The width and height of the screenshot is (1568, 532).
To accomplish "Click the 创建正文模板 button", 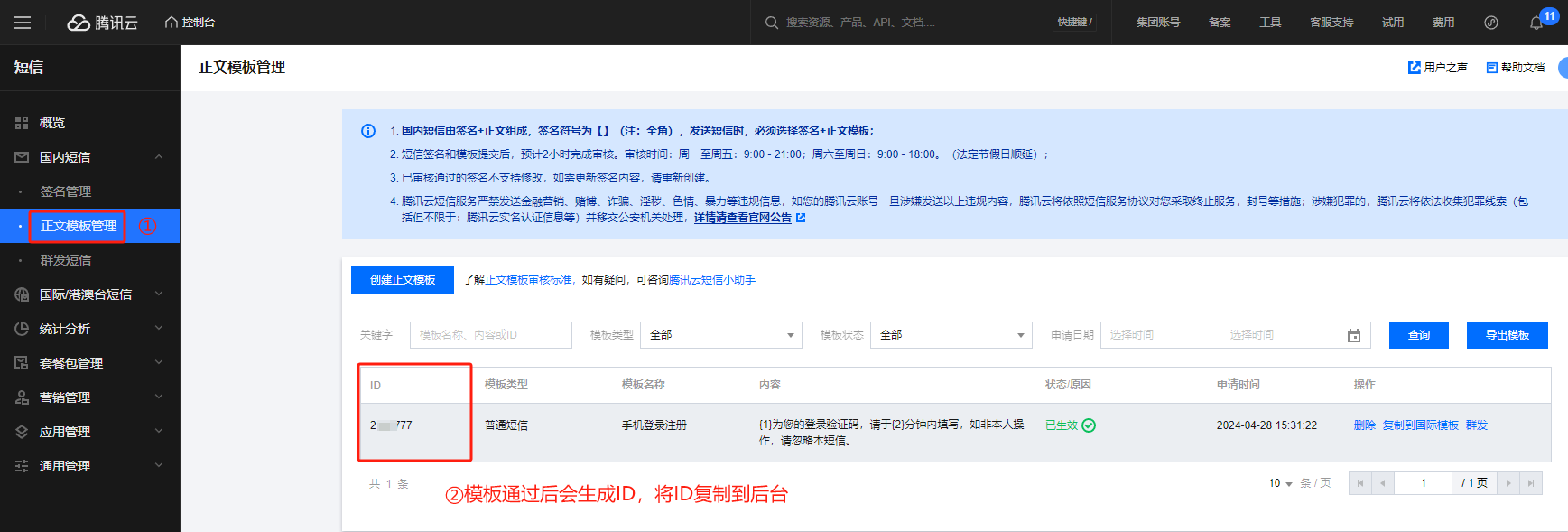I will point(403,280).
